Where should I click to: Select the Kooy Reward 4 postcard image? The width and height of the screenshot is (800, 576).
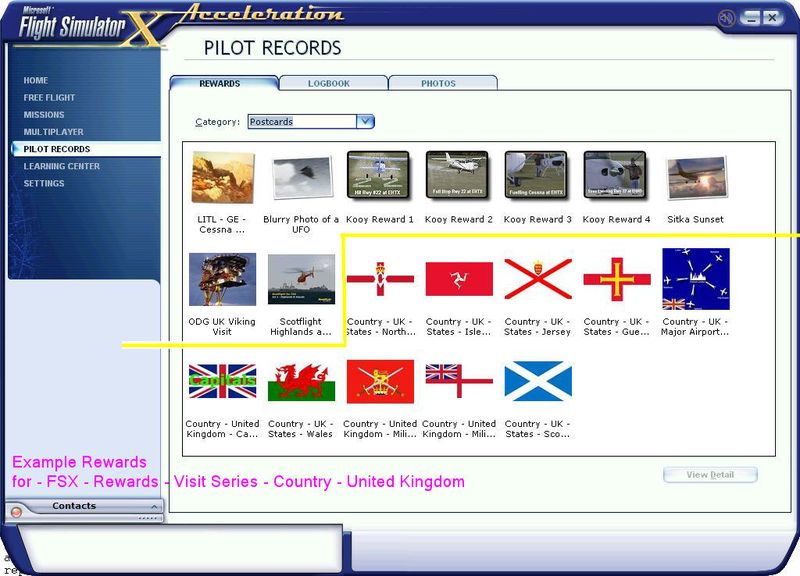[616, 174]
